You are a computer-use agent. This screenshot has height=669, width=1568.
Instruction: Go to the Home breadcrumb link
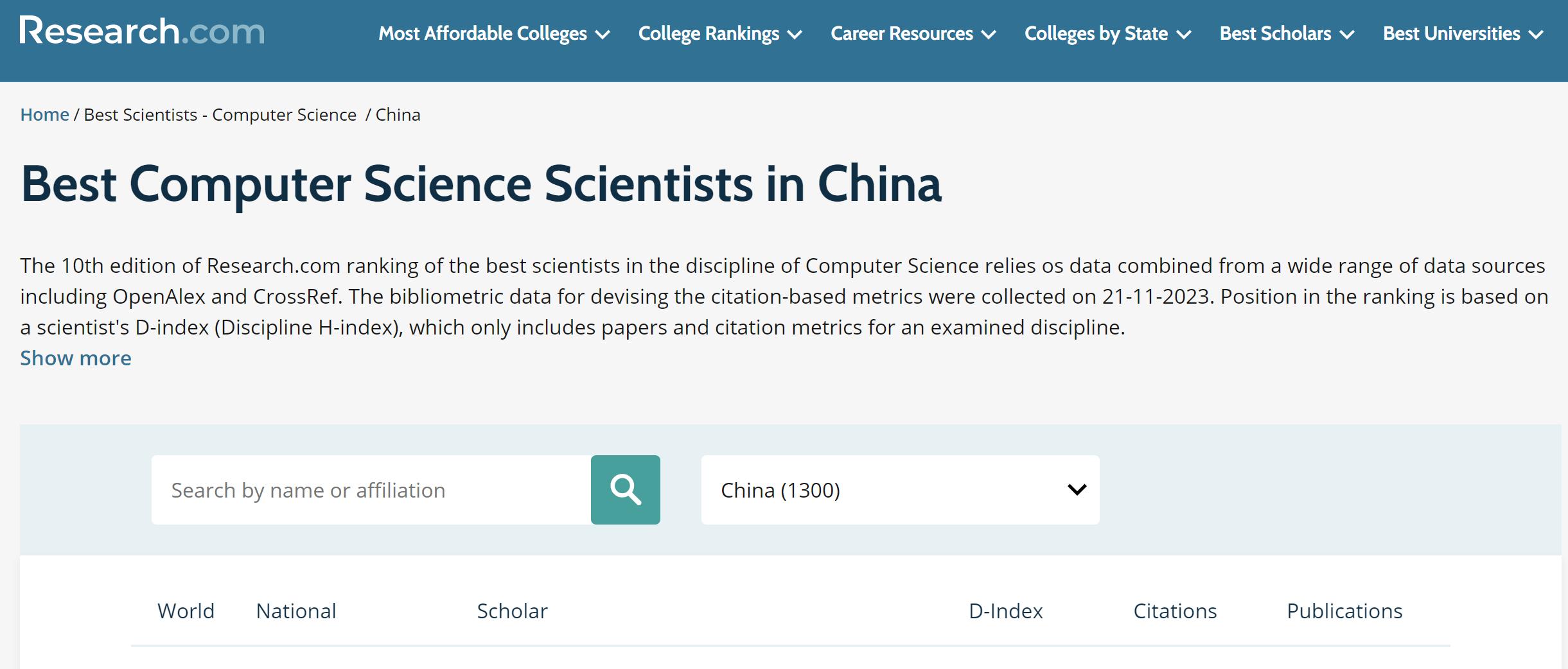(x=44, y=114)
